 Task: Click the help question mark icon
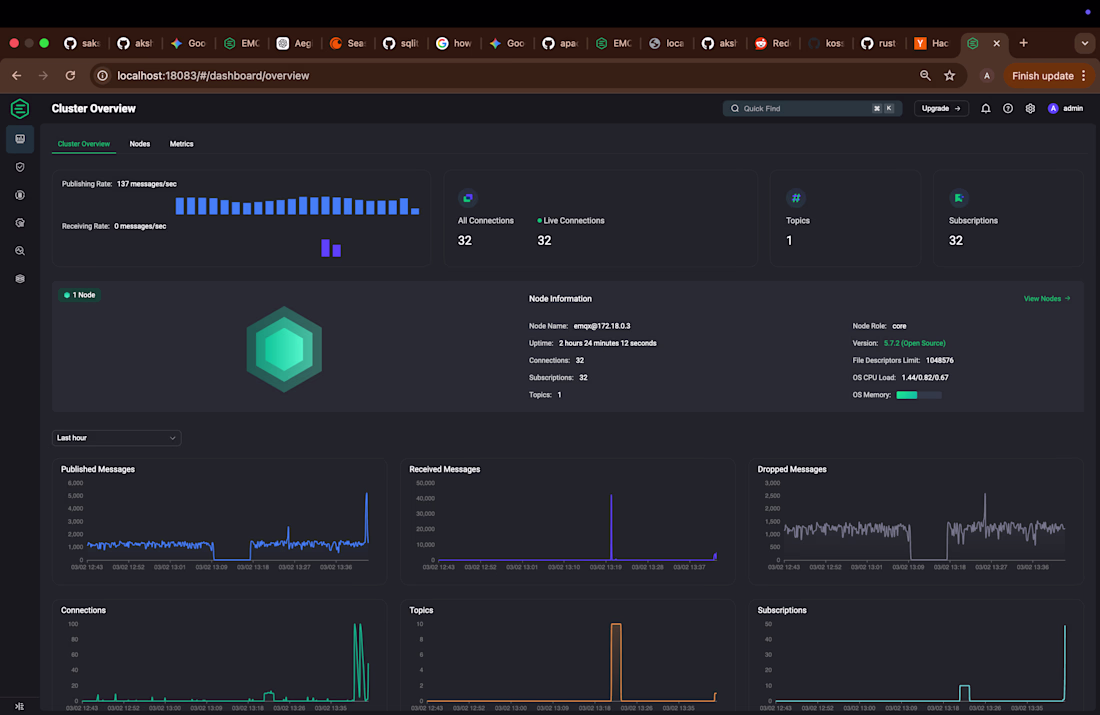[1008, 108]
